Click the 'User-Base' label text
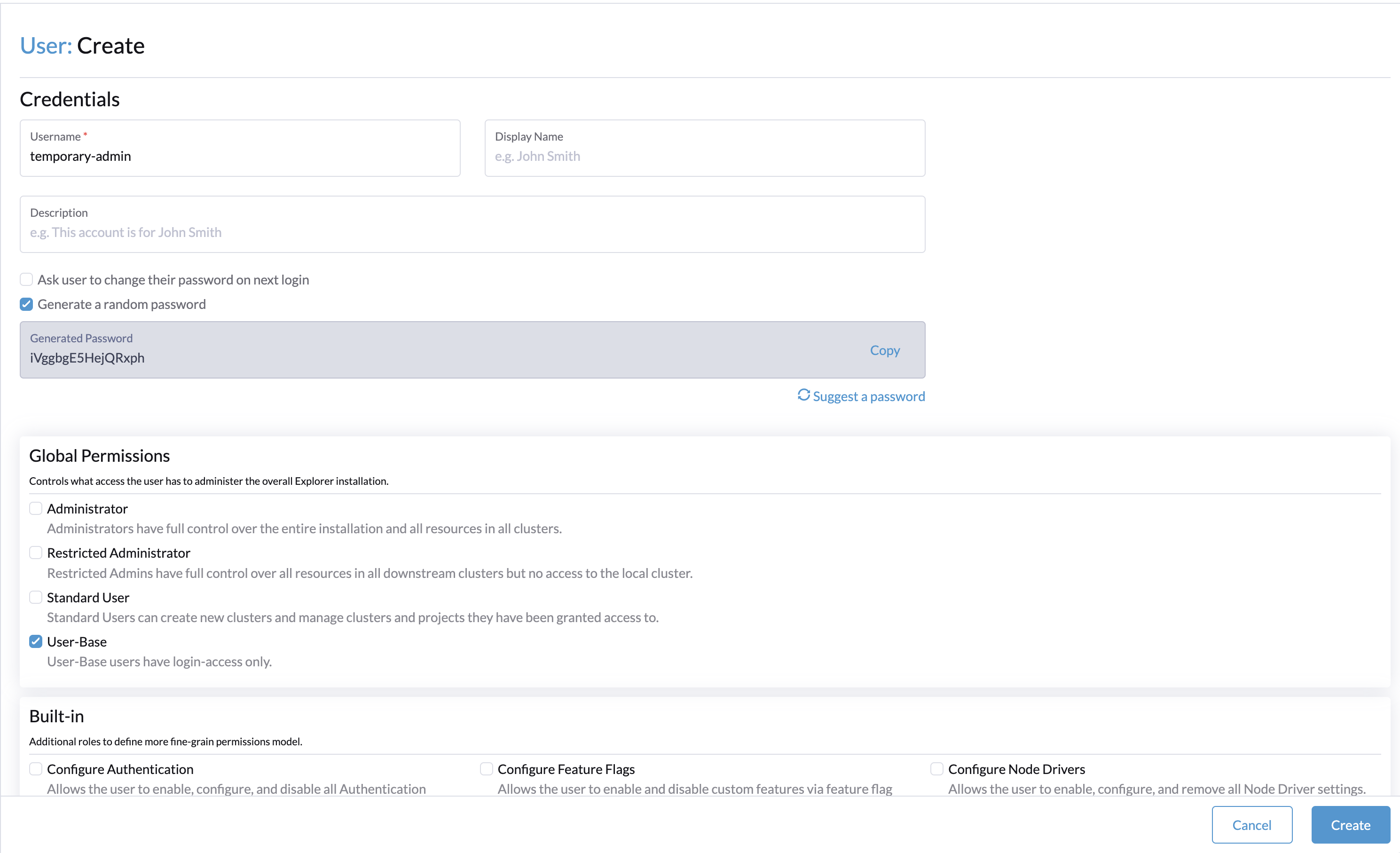The height and width of the screenshot is (853, 1400). 77,641
